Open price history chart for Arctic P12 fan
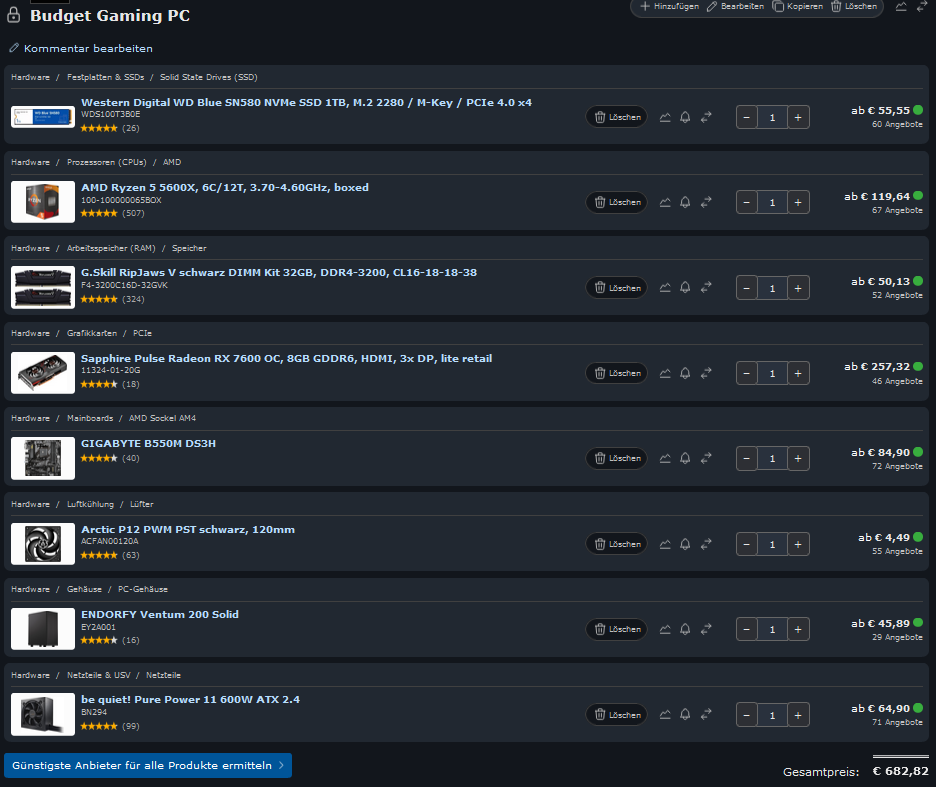The height and width of the screenshot is (787, 936). [x=665, y=544]
